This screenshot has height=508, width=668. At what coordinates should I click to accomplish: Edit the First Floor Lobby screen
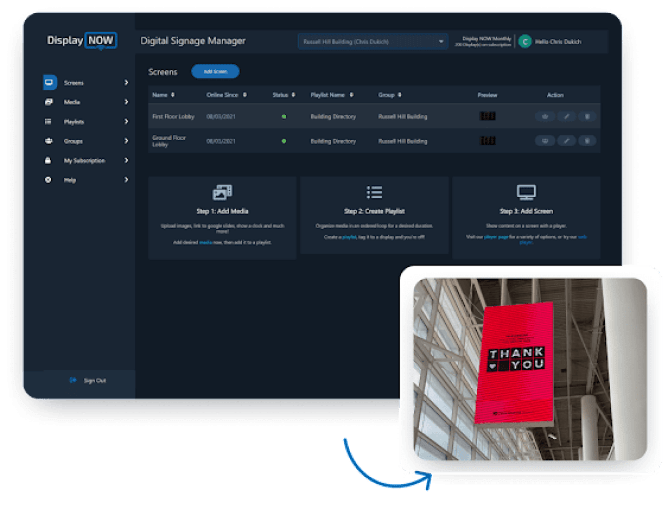point(566,116)
